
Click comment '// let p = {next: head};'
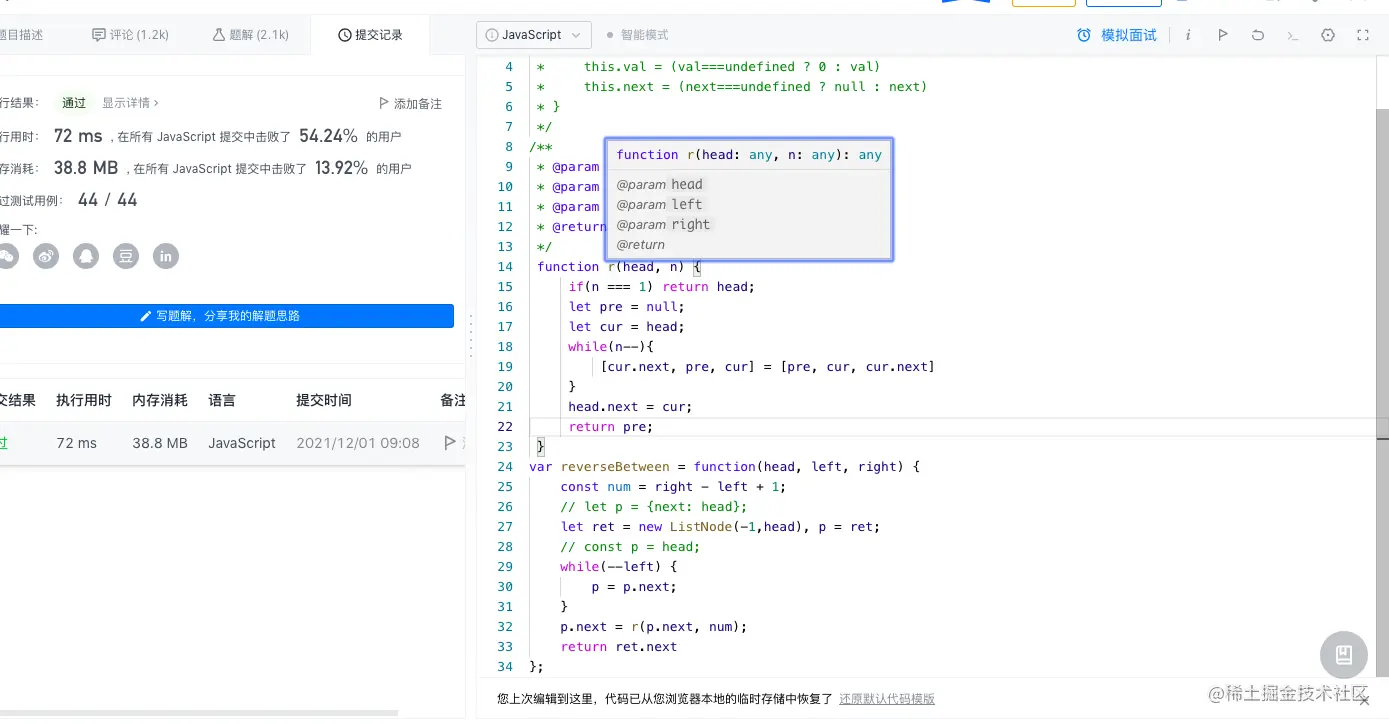coord(655,507)
